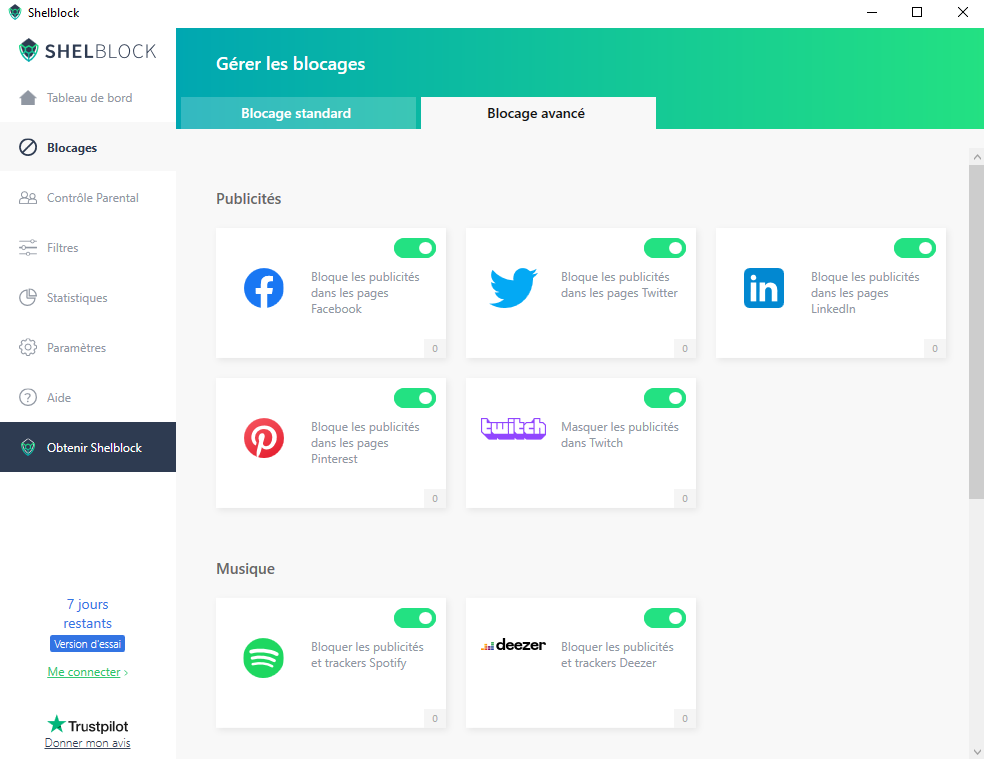984x759 pixels.
Task: Minimize the Shelblock window
Action: tap(872, 13)
